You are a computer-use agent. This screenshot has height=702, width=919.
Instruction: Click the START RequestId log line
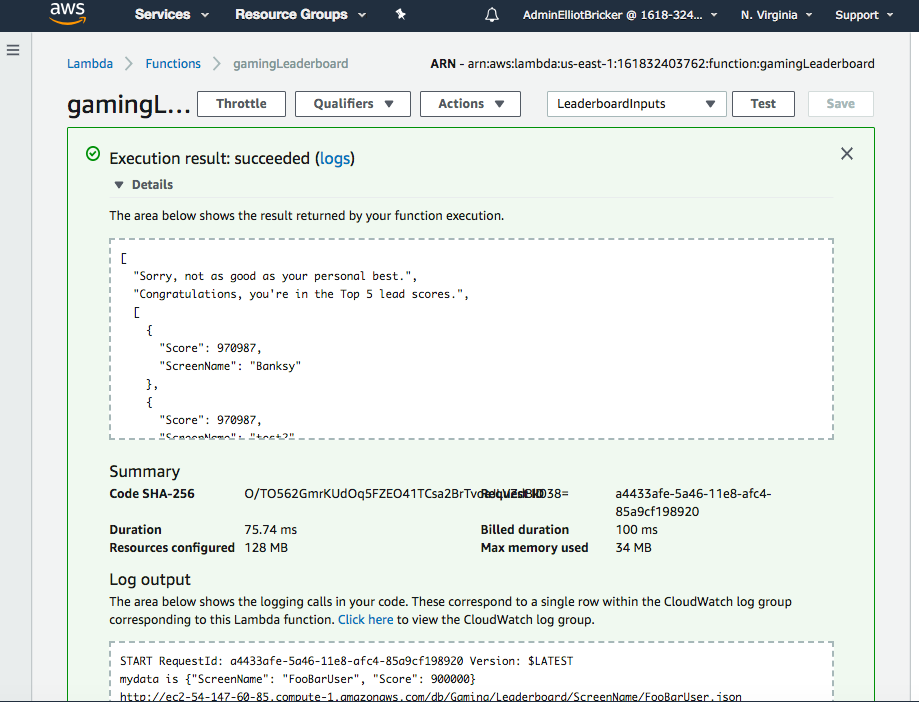[x=346, y=661]
